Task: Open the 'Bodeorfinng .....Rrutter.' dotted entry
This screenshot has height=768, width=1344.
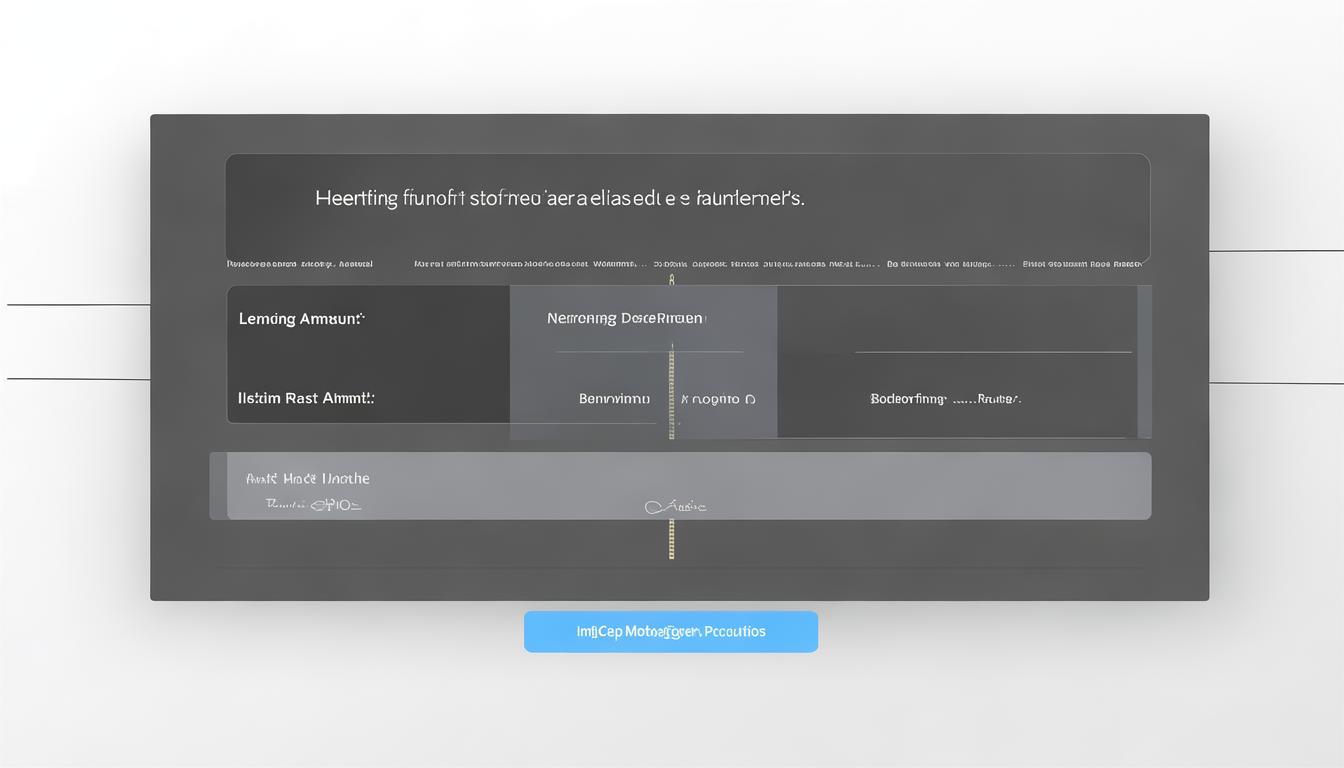Action: [945, 399]
